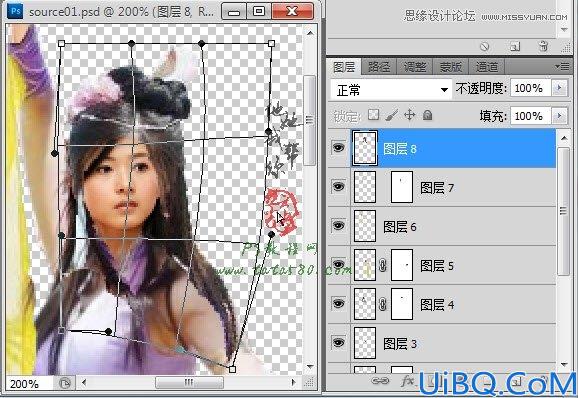
Task: Select 图层 4 layer thumbnail
Action: coord(365,304)
